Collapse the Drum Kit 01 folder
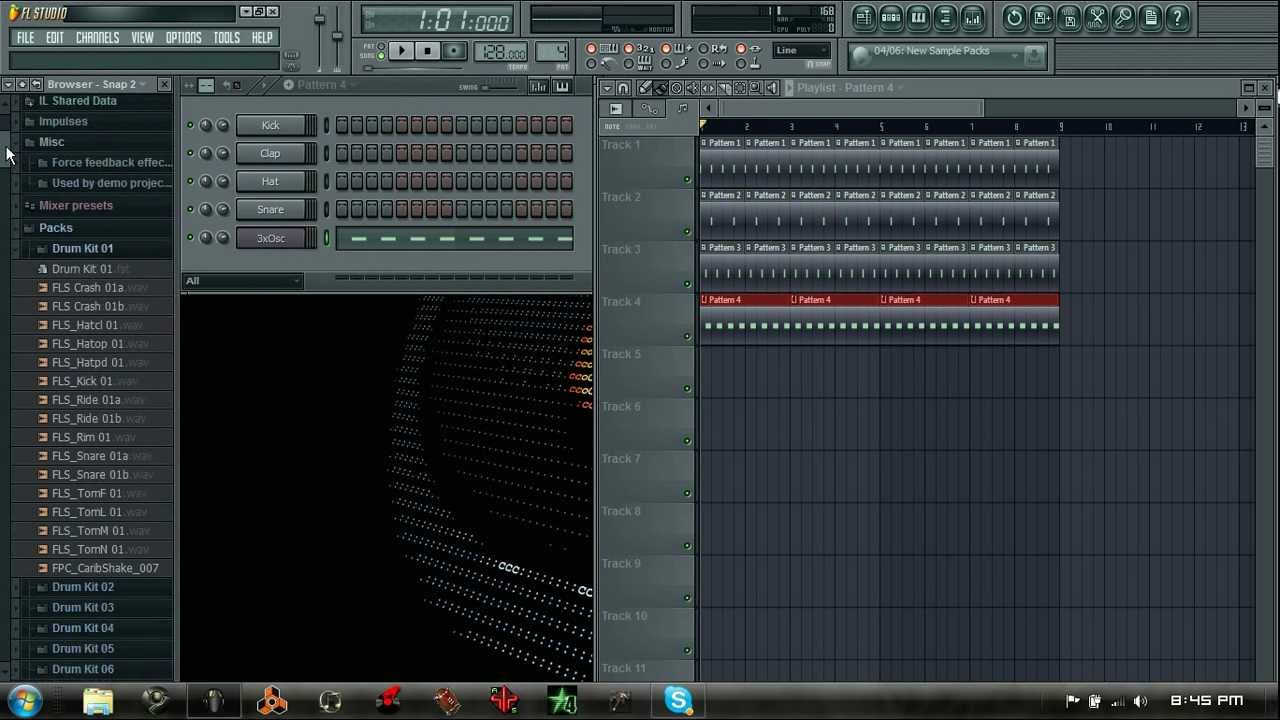This screenshot has width=1280, height=720. (82, 248)
